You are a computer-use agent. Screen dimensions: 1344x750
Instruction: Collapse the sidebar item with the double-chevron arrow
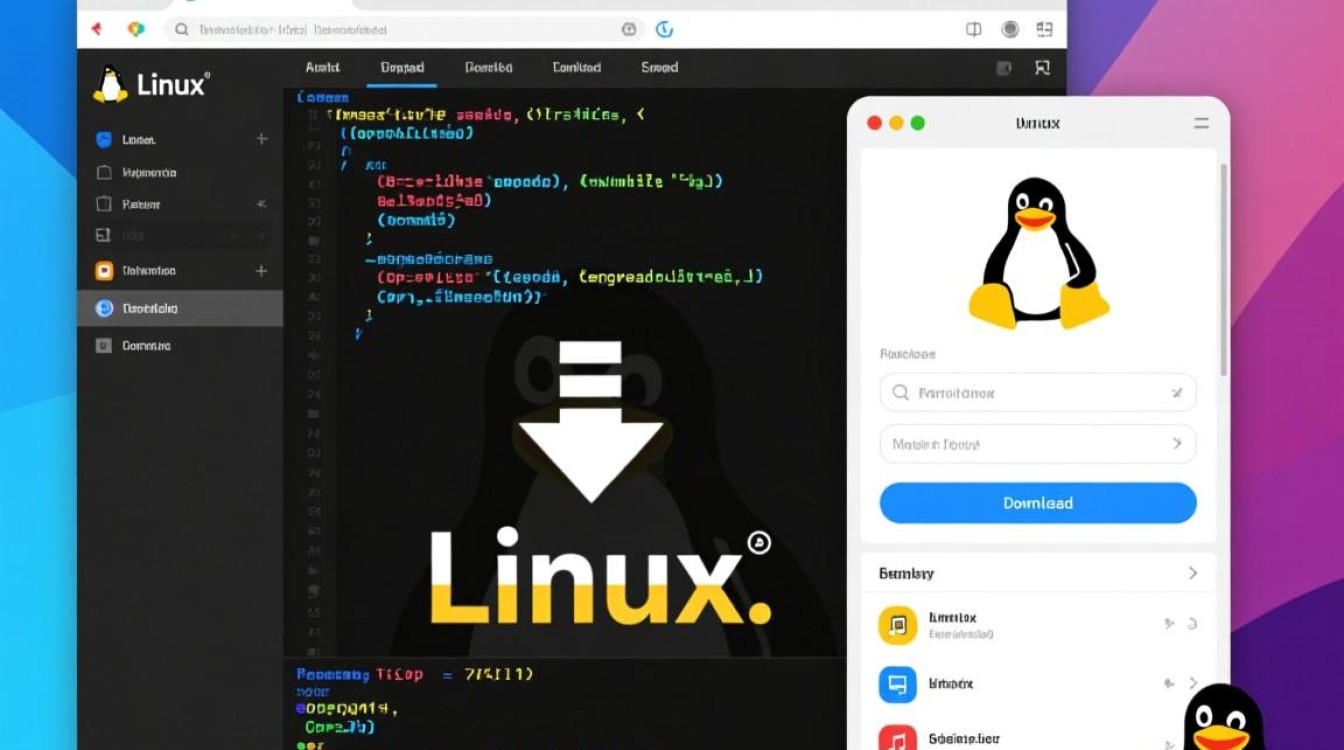pos(260,204)
